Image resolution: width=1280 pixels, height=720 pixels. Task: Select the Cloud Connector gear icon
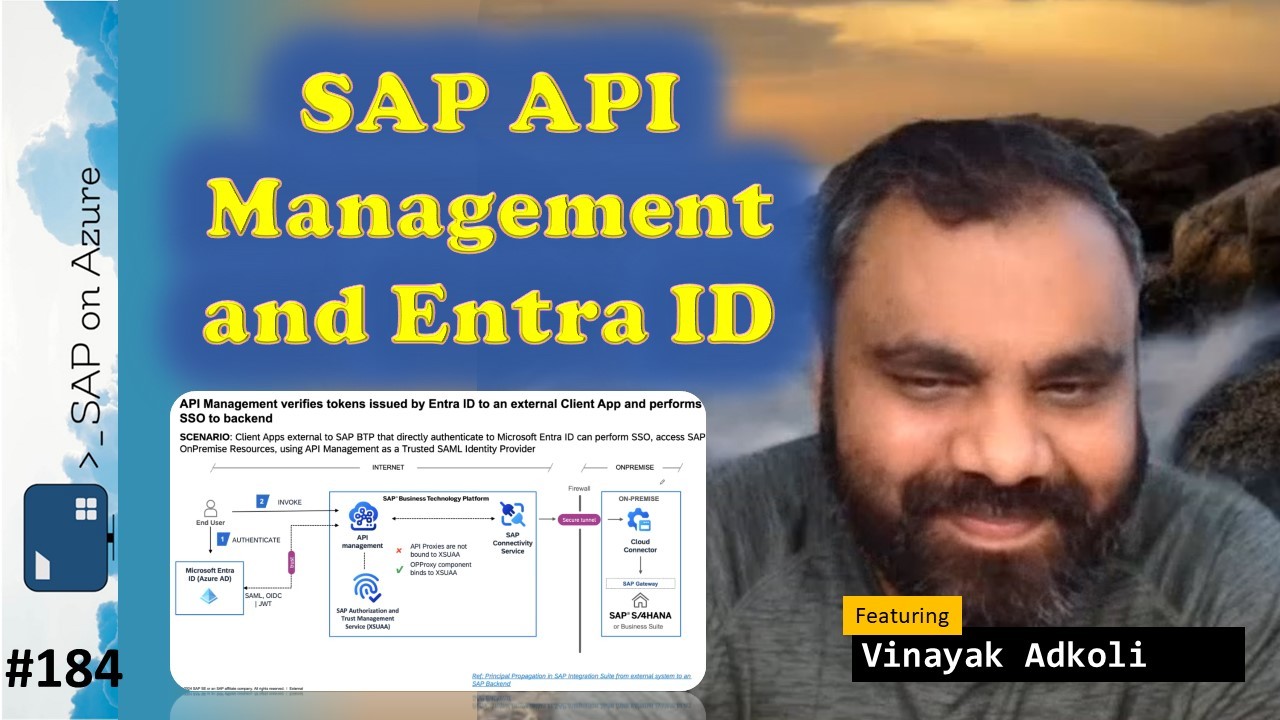pos(638,520)
